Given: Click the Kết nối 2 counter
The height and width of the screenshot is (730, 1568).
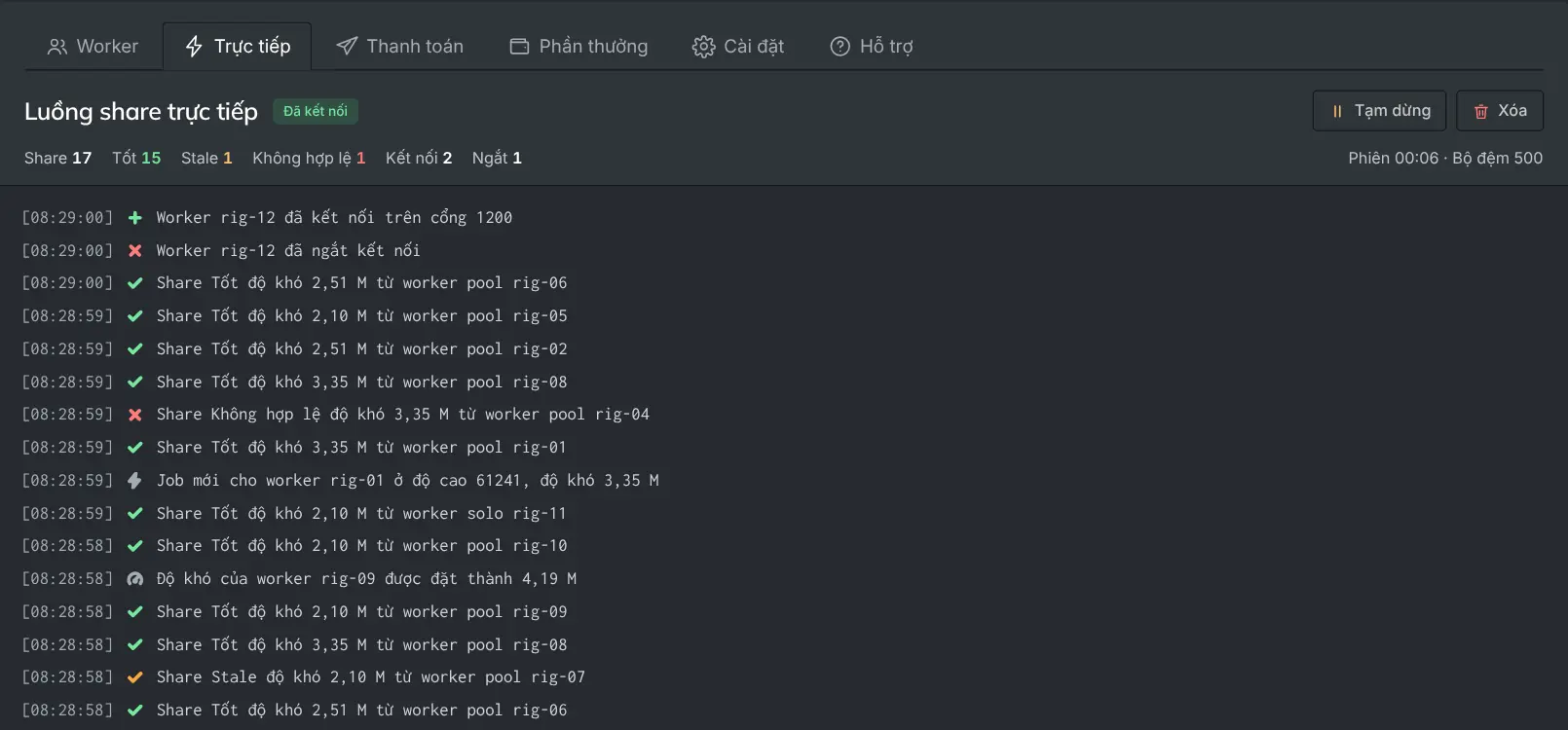Looking at the screenshot, I should point(419,158).
